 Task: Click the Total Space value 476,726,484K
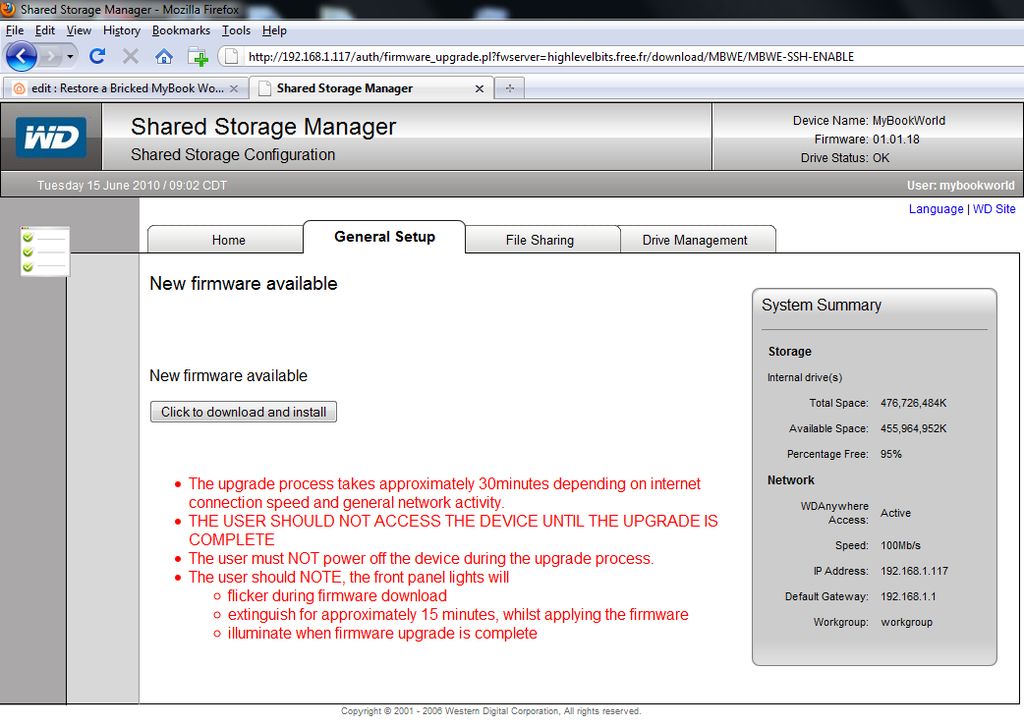pyautogui.click(x=913, y=403)
